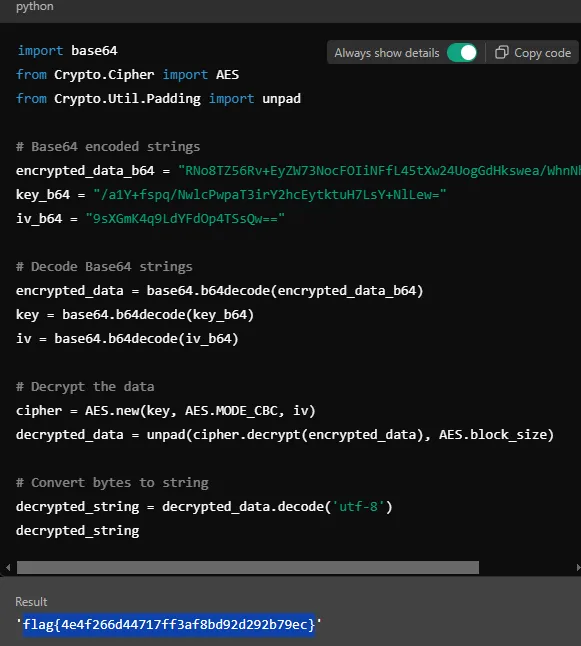Click the Always show details text

387,53
